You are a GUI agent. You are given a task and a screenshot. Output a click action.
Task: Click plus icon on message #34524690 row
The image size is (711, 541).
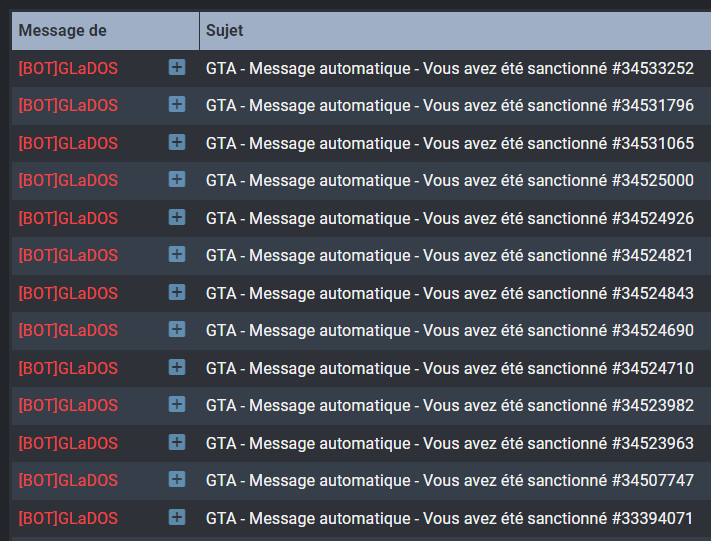[177, 330]
